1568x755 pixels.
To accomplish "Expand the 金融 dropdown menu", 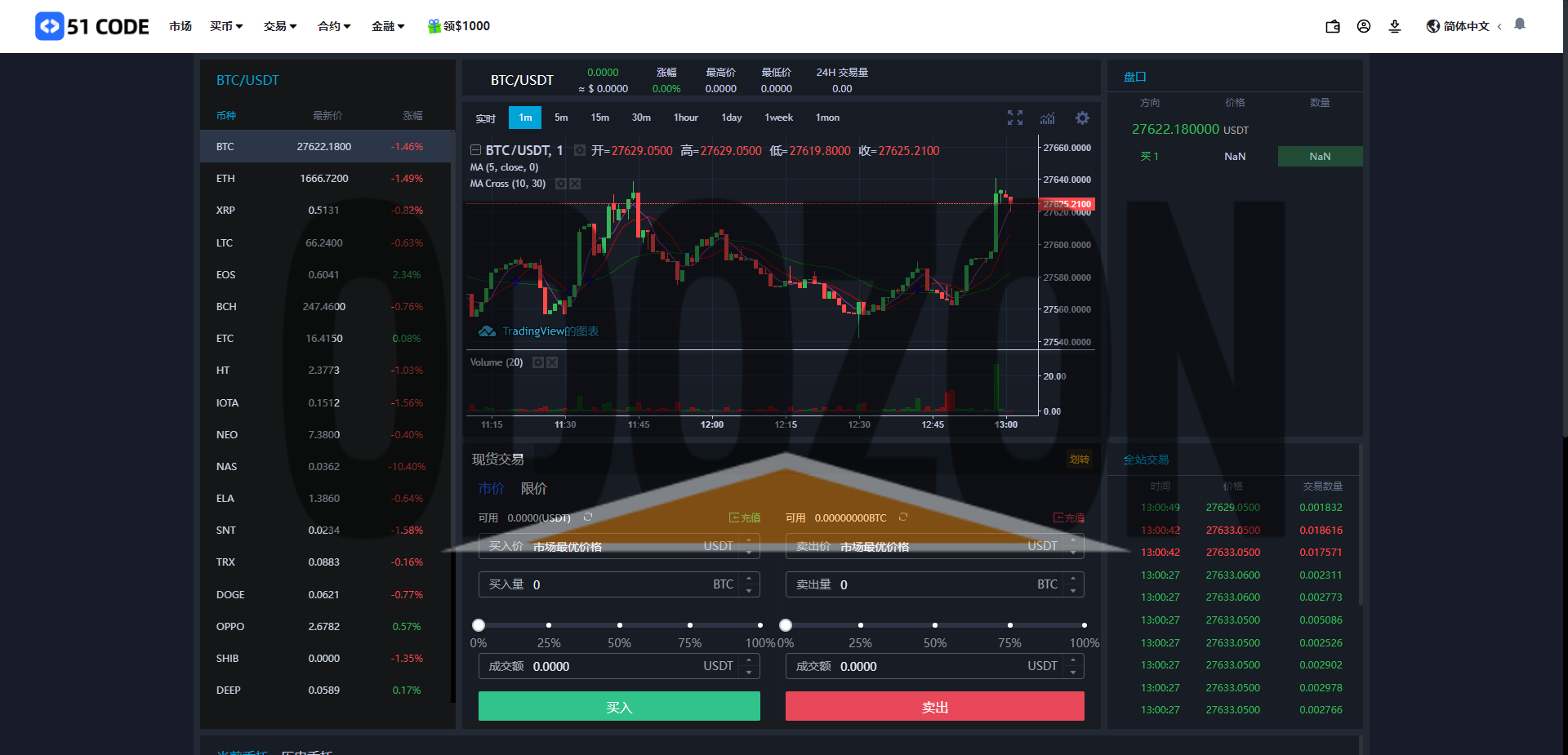I will 388,26.
